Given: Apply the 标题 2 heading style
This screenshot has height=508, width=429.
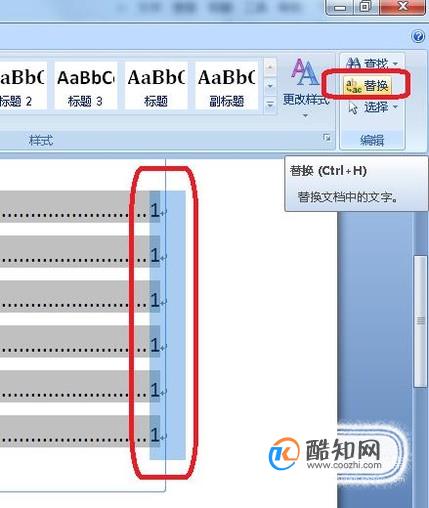Looking at the screenshot, I should (22, 86).
